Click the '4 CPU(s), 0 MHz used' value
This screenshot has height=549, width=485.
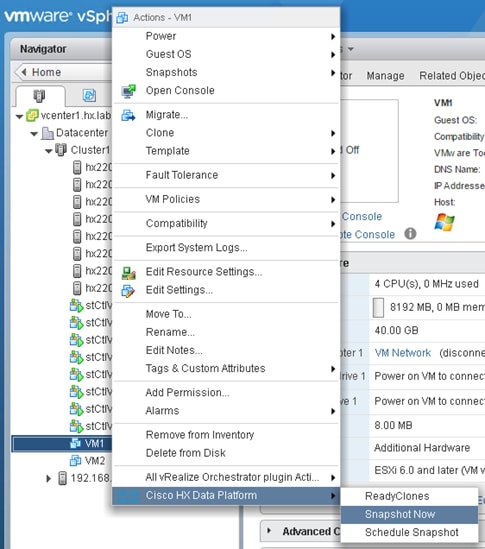[x=427, y=284]
